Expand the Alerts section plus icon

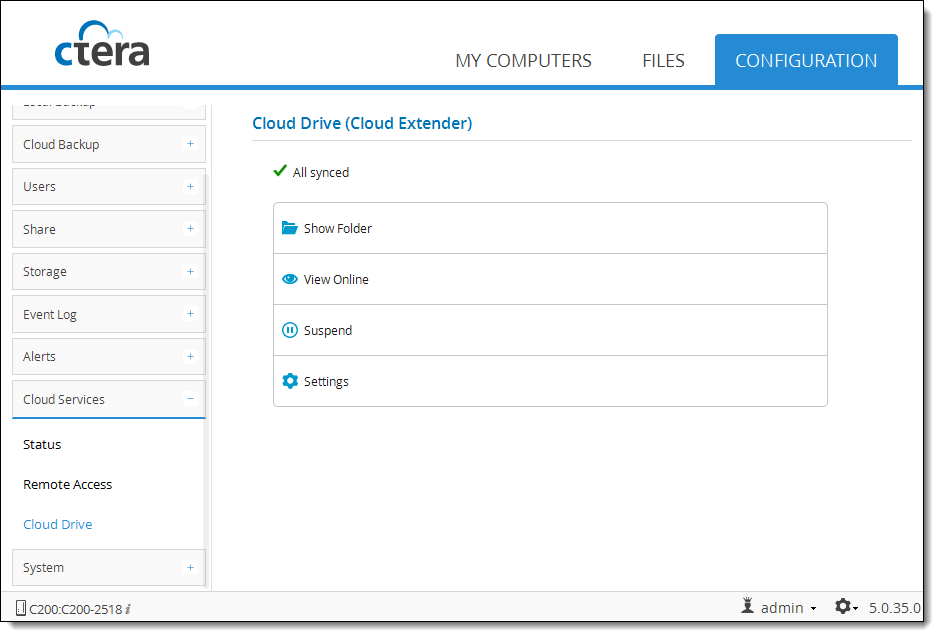[x=190, y=356]
